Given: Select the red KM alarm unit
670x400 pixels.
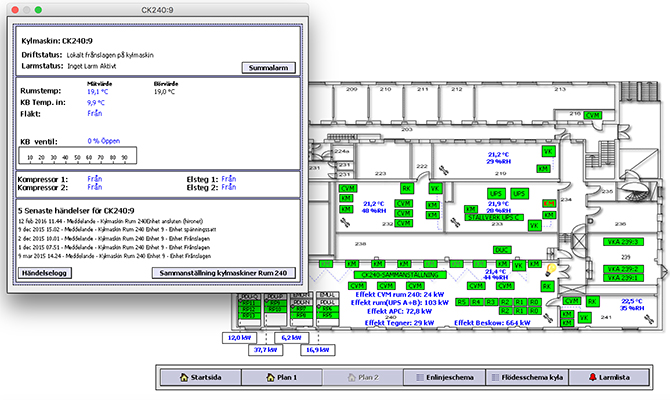Looking at the screenshot, I should (547, 202).
